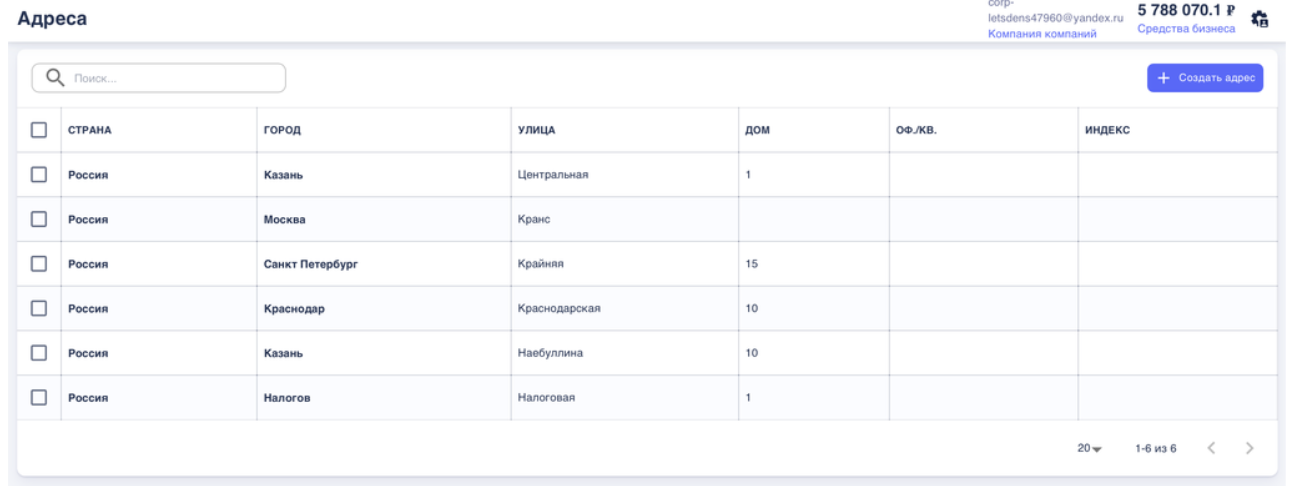Check the Налогов row checkbox
Image resolution: width=1294 pixels, height=486 pixels.
click(x=39, y=397)
